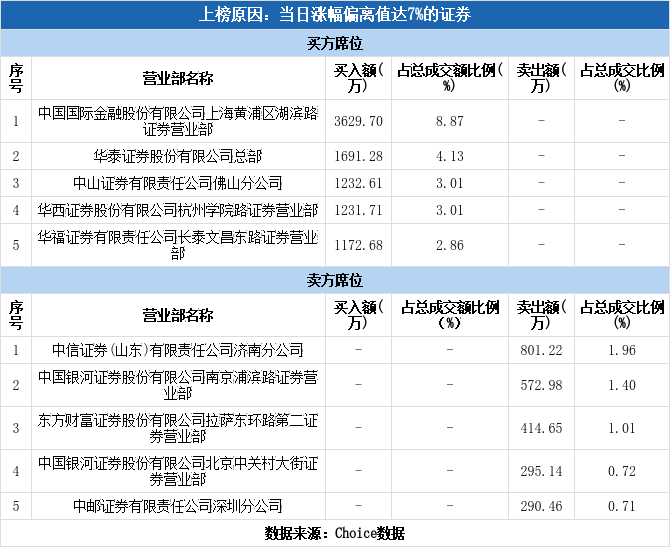
Task: Select sell ratio 0.71
Action: [x=622, y=506]
